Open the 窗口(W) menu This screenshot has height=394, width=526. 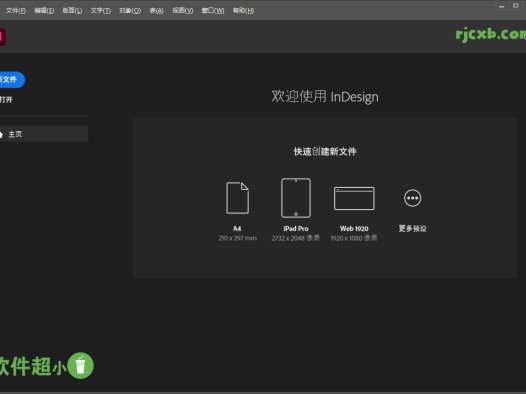click(213, 10)
